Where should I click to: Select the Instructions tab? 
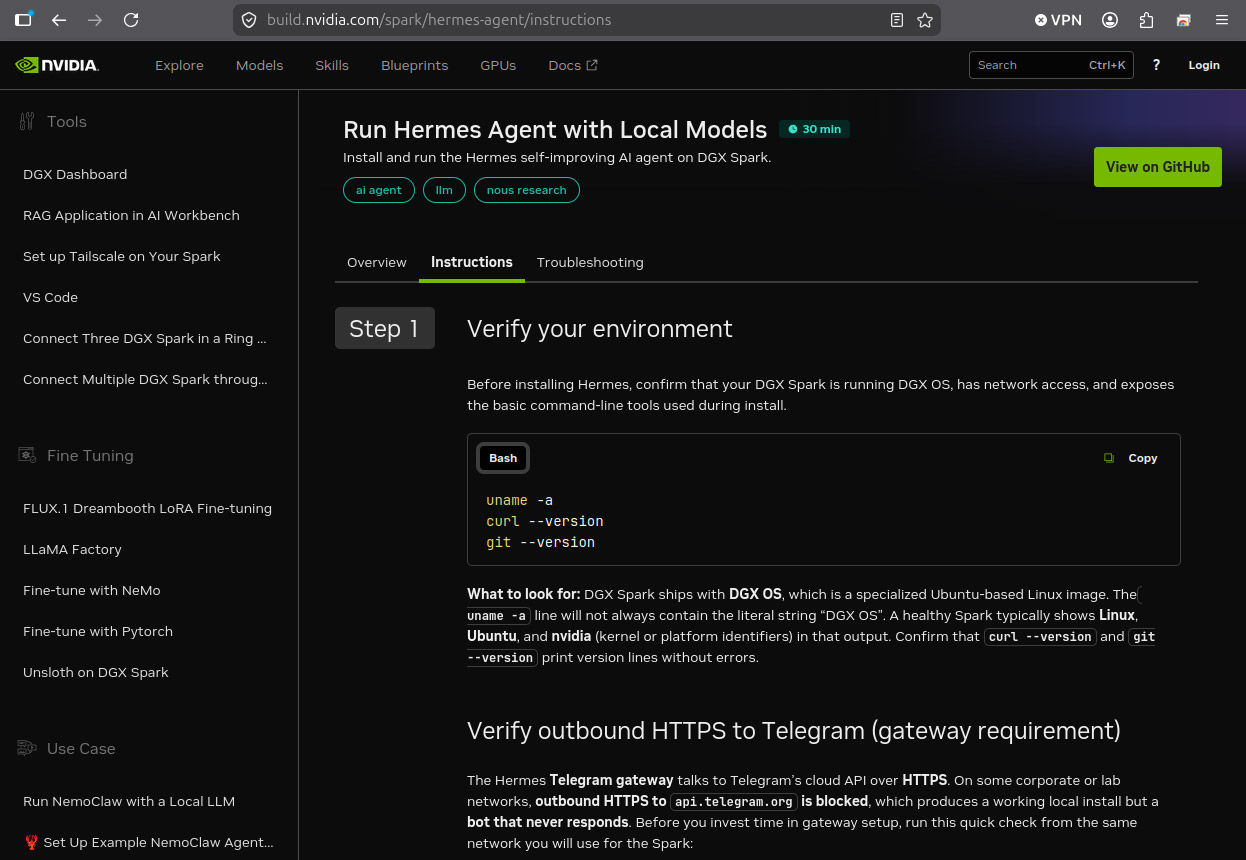click(x=472, y=262)
